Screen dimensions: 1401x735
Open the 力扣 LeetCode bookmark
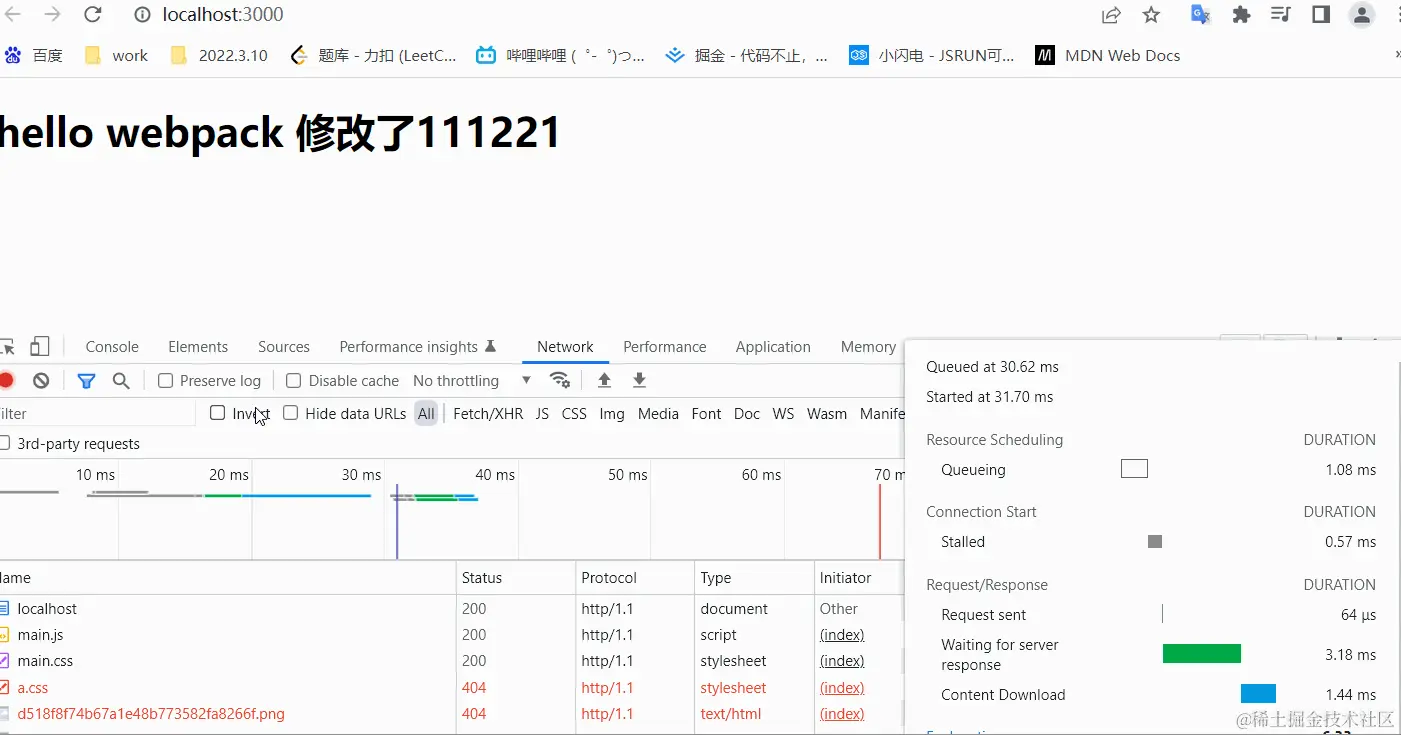[x=373, y=56]
